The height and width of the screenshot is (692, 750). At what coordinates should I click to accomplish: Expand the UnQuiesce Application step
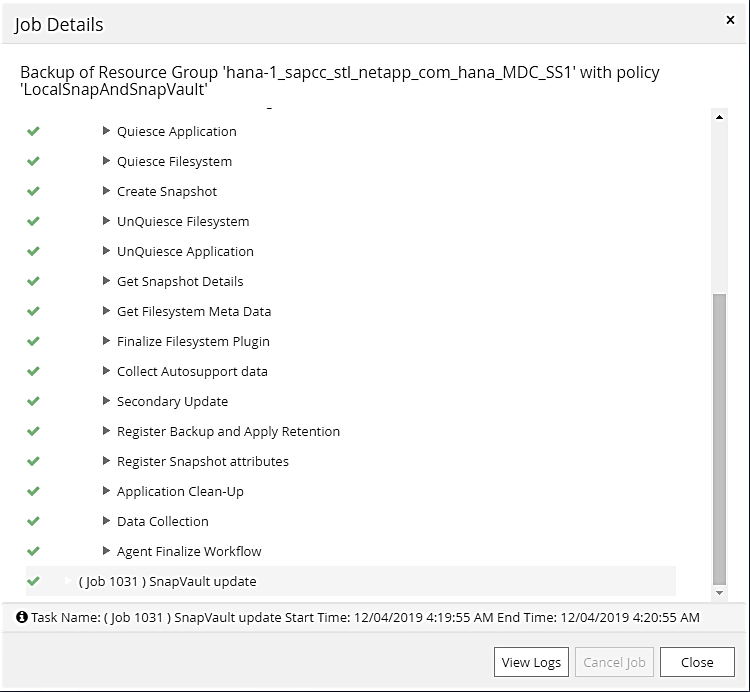coord(107,251)
